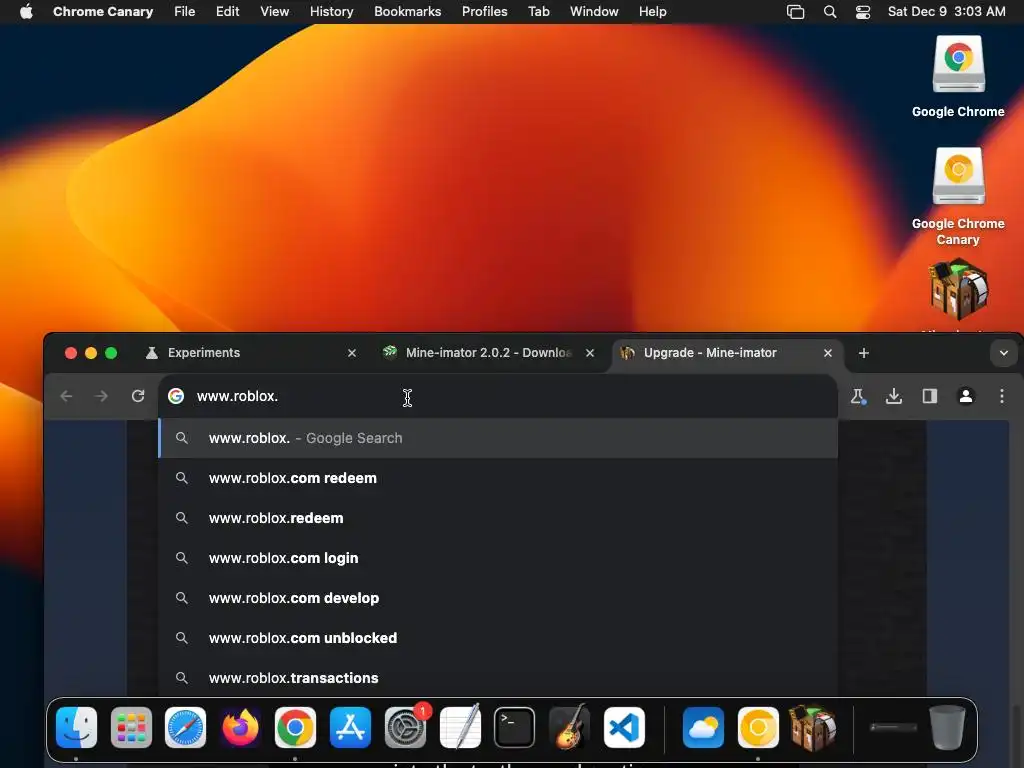
Task: Go back to previous page
Action: [x=66, y=396]
